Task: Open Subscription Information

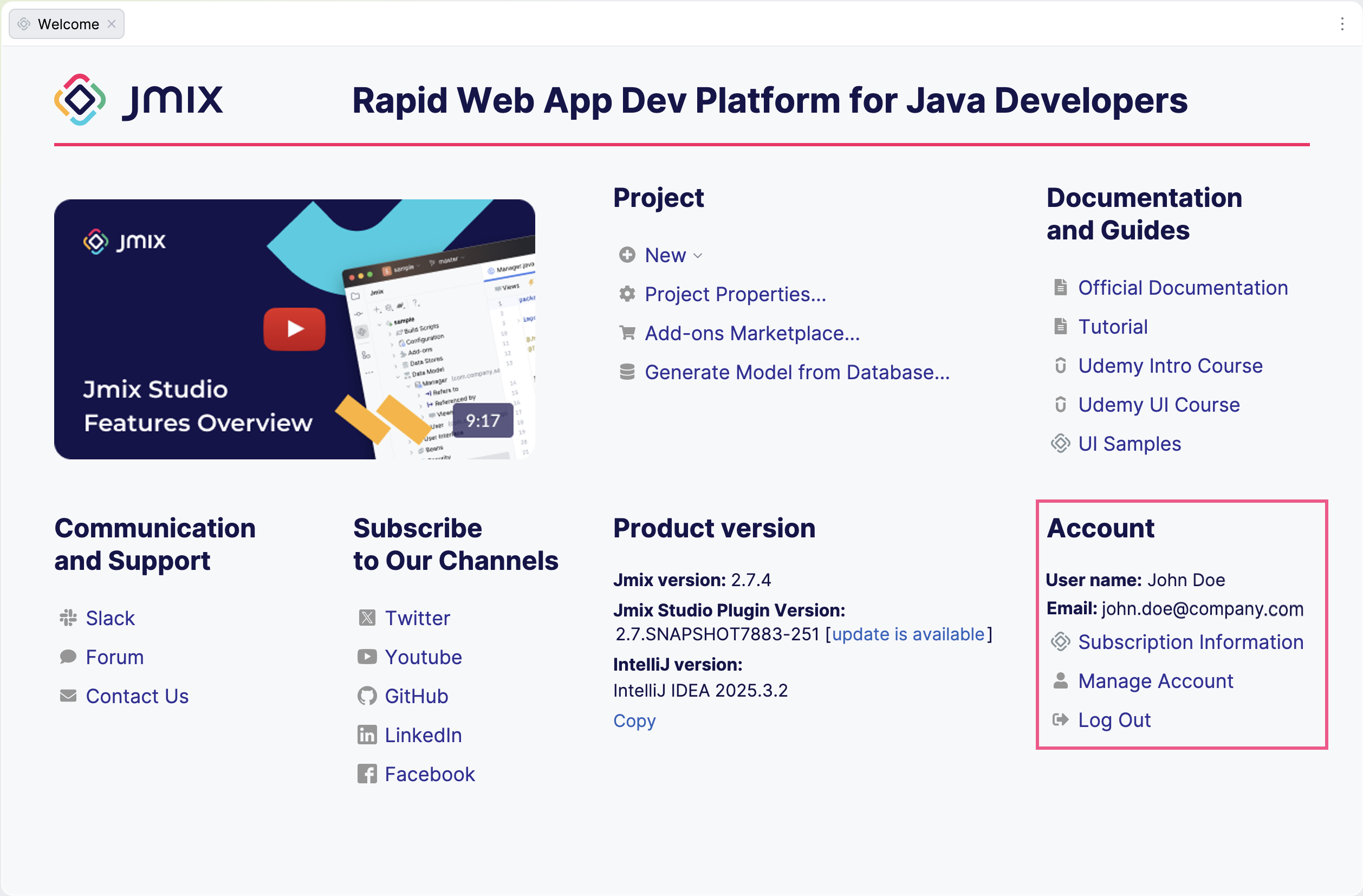Action: pos(1190,642)
